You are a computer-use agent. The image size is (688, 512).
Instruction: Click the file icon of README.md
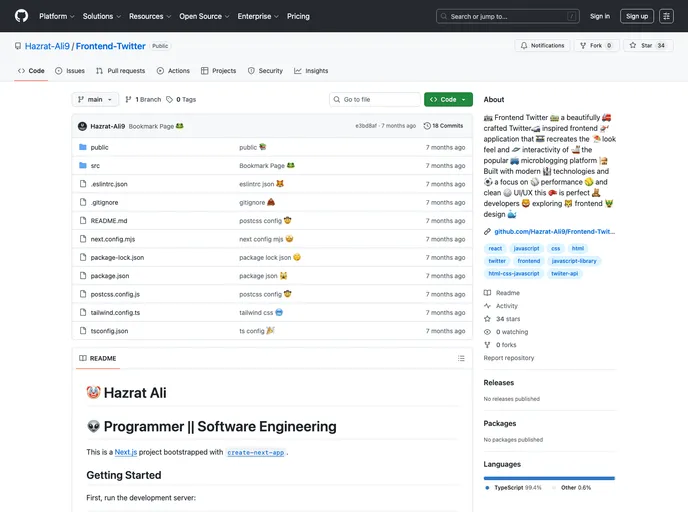pos(82,221)
